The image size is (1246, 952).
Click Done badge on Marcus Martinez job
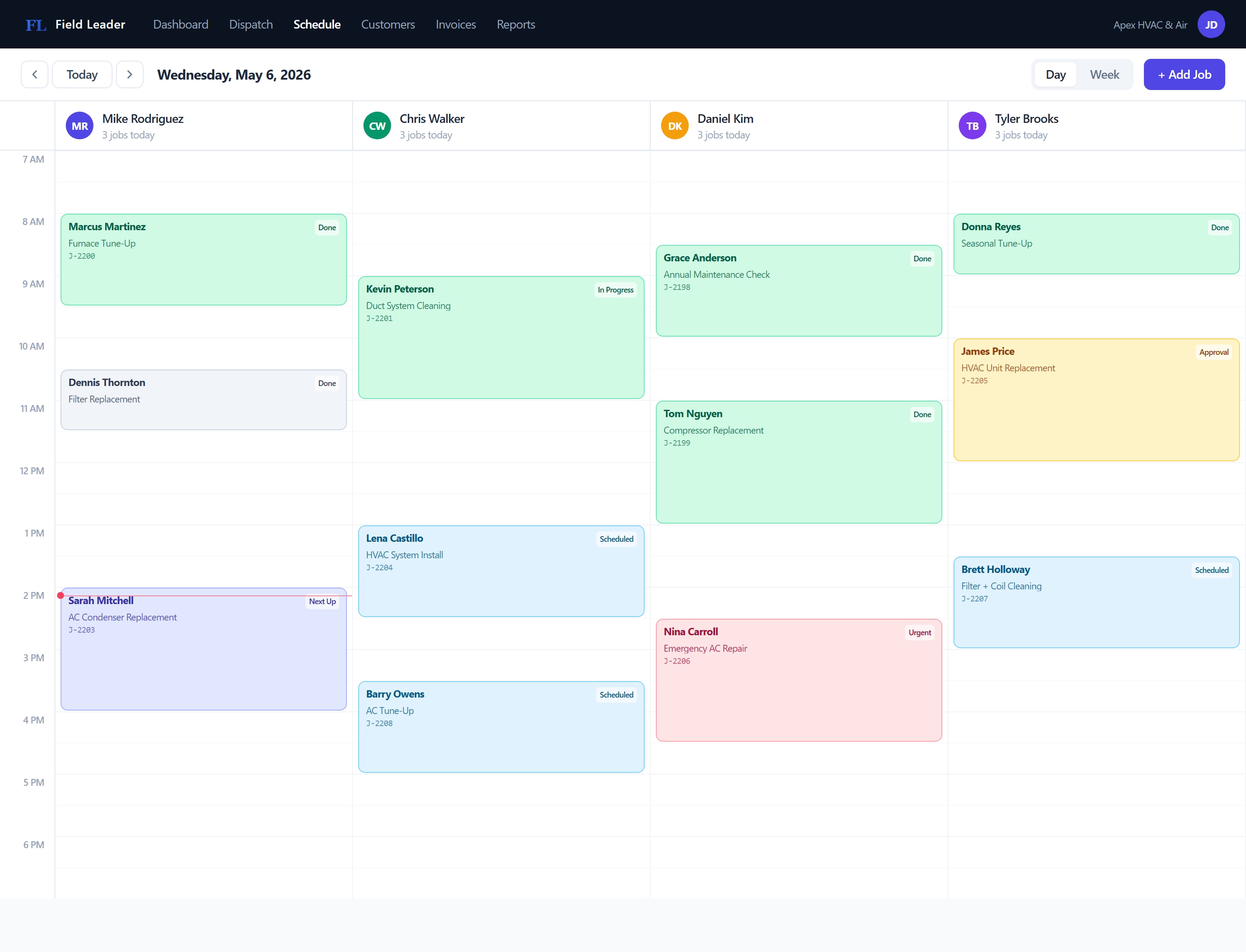pos(327,228)
